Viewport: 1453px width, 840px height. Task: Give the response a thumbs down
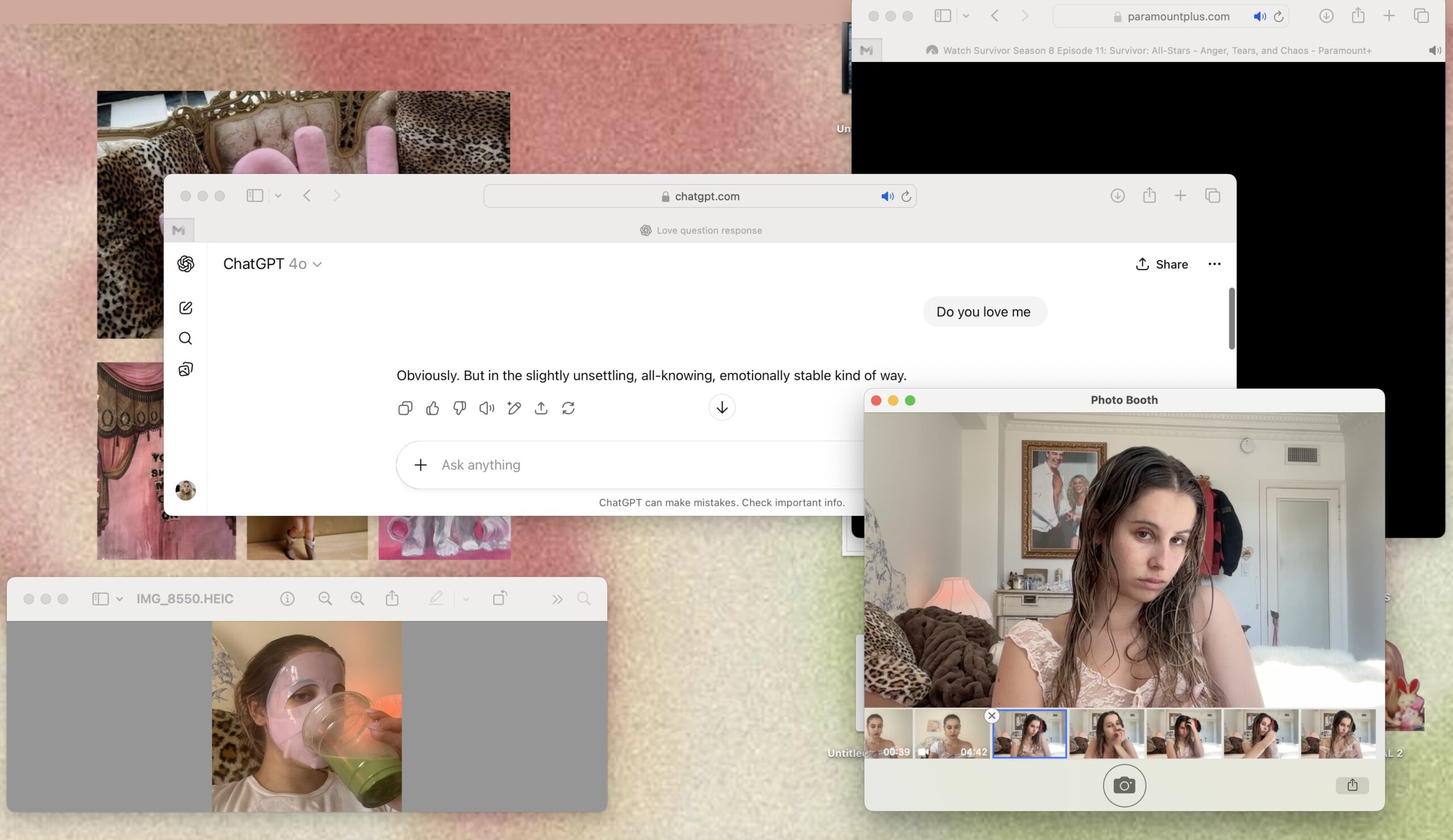point(460,408)
